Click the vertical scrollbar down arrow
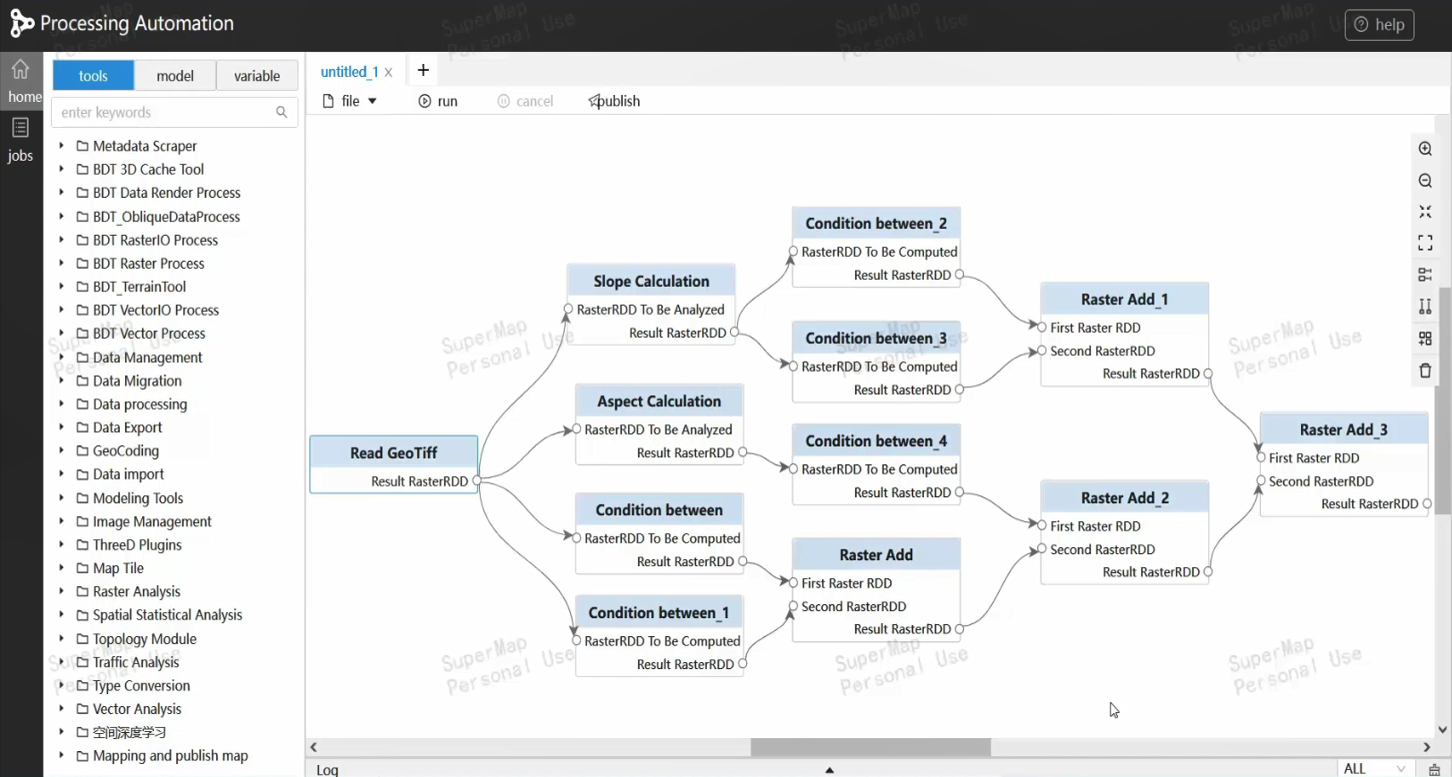This screenshot has width=1452, height=777. (1443, 730)
